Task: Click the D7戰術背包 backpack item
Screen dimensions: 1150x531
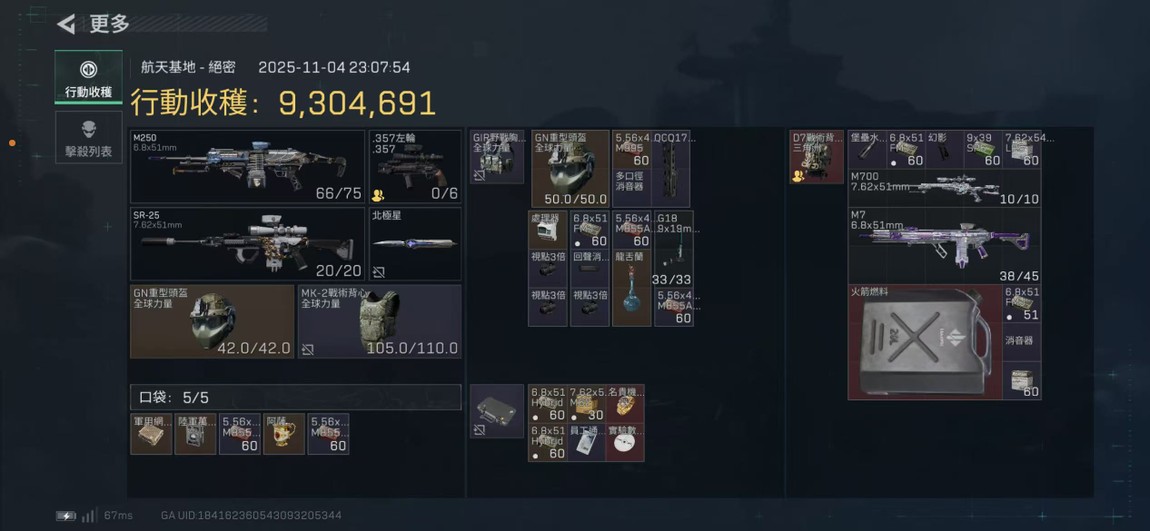Action: 816,157
